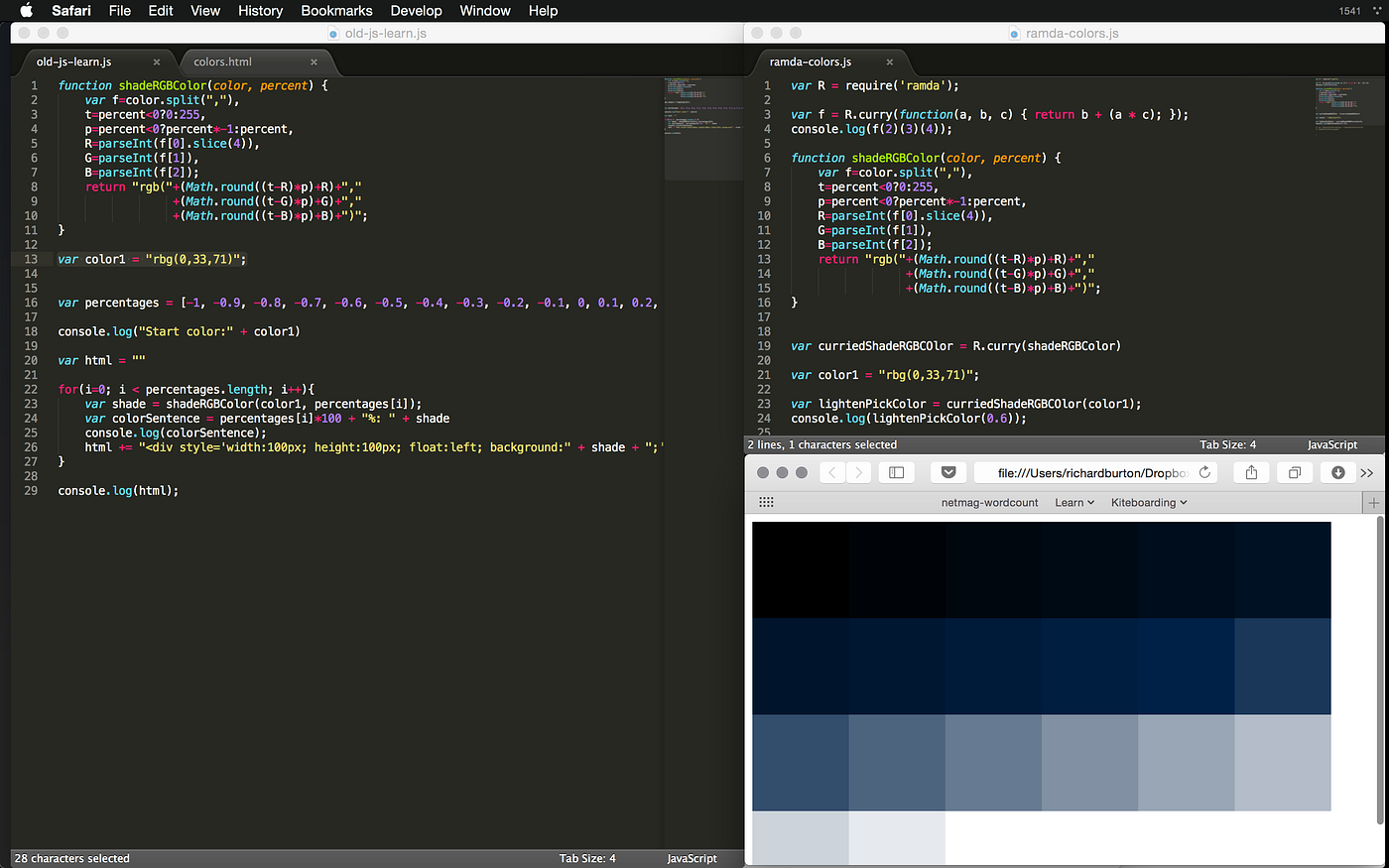Reload the ramda-colors page
This screenshot has height=868, width=1389.
click(x=1204, y=472)
